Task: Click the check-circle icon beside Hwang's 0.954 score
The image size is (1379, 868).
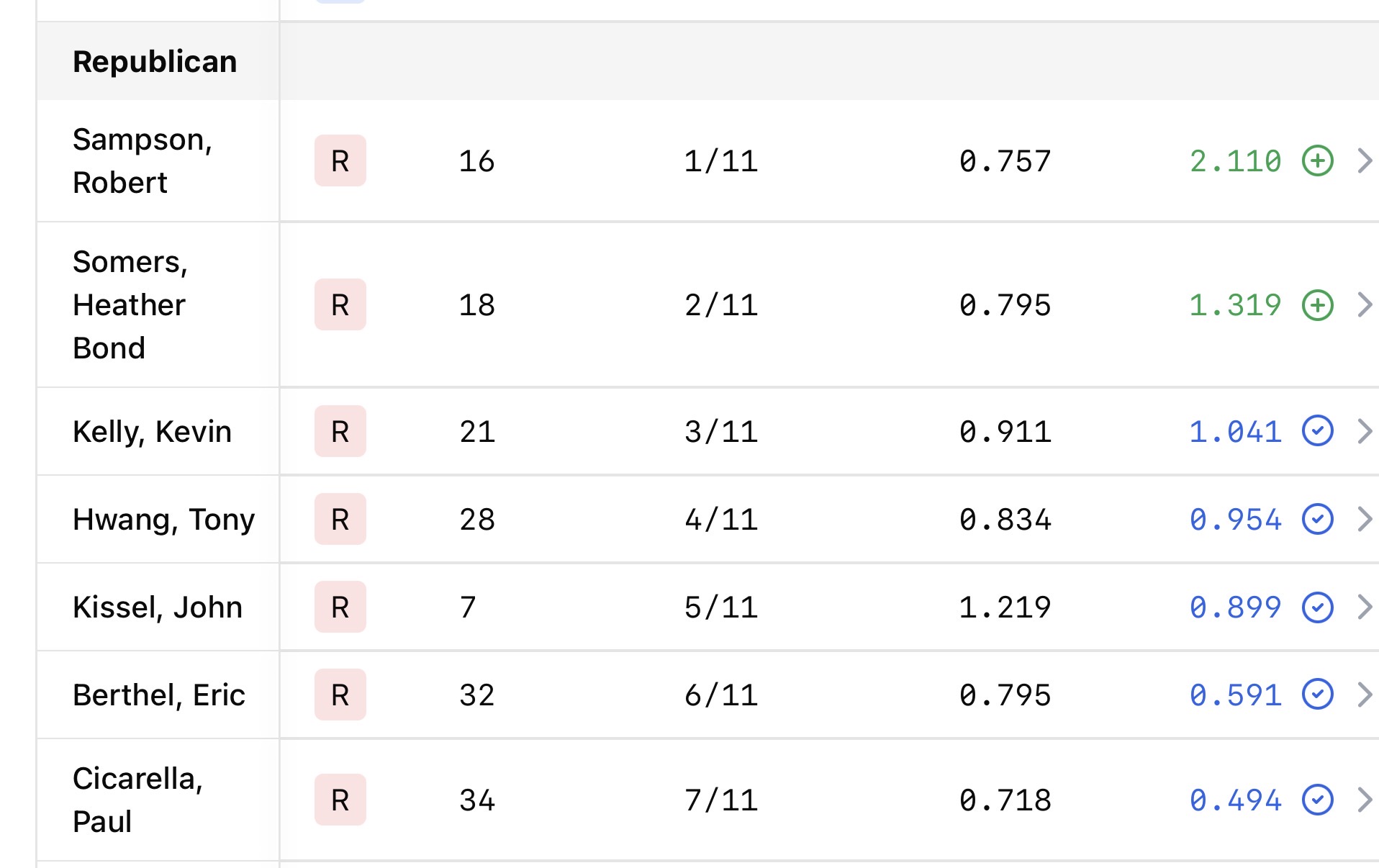Action: [x=1317, y=519]
